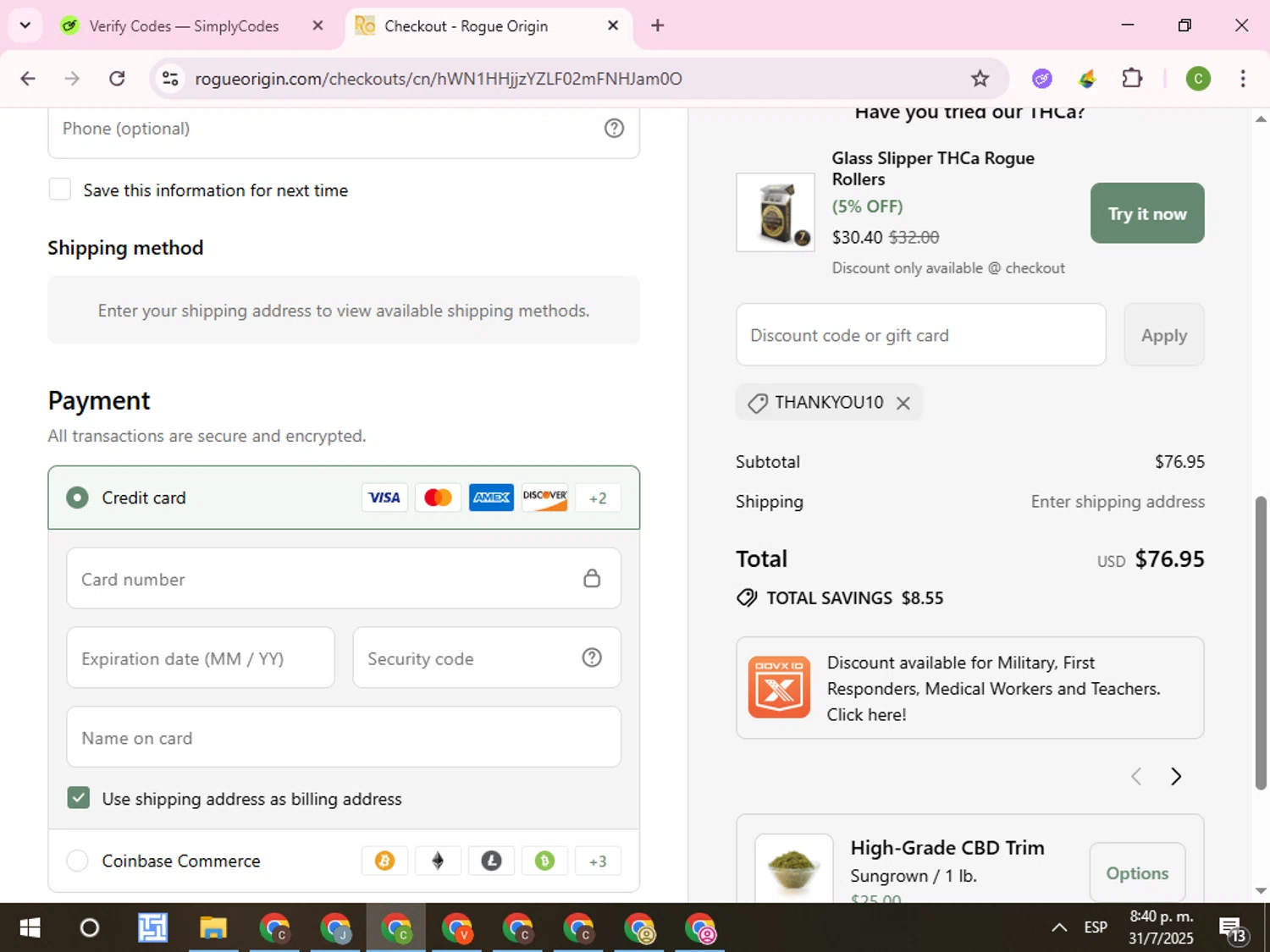
Task: Click the browser forward arrow
Action: pos(72,79)
